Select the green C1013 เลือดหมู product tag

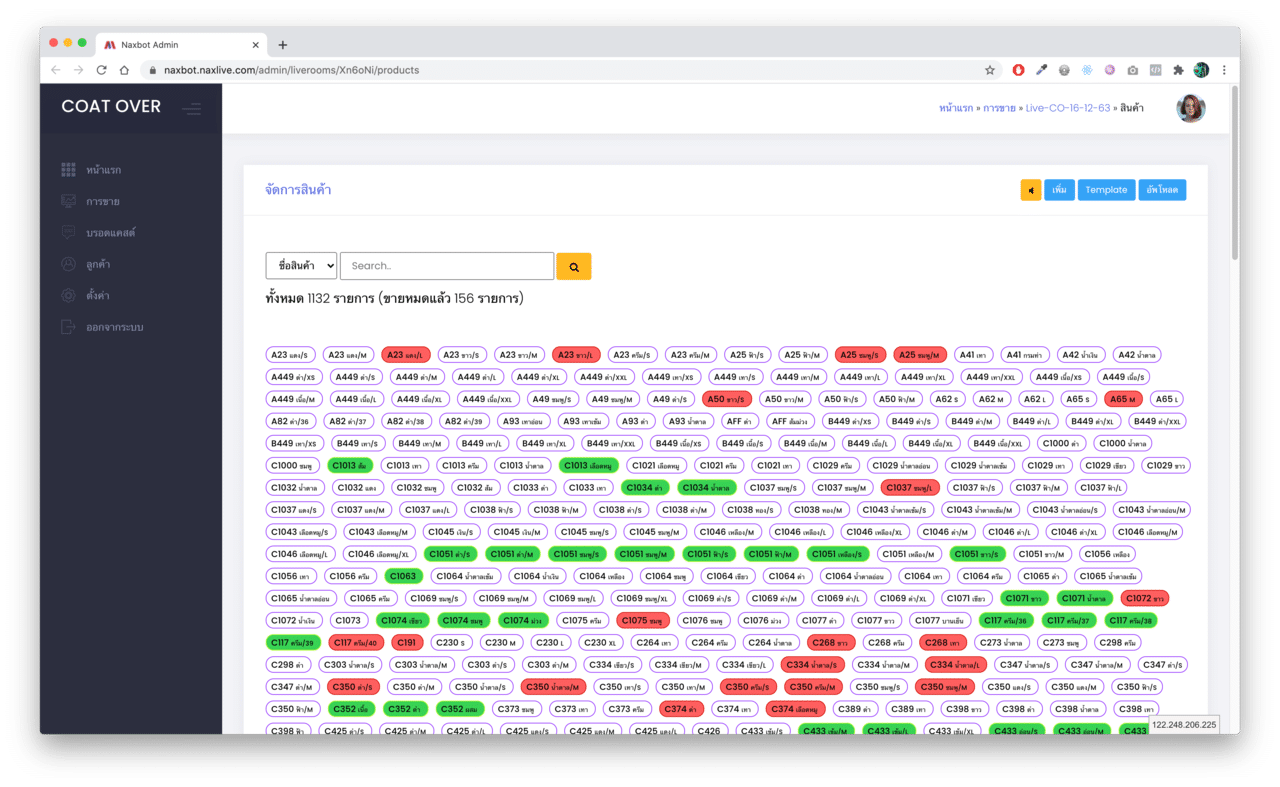(x=589, y=465)
